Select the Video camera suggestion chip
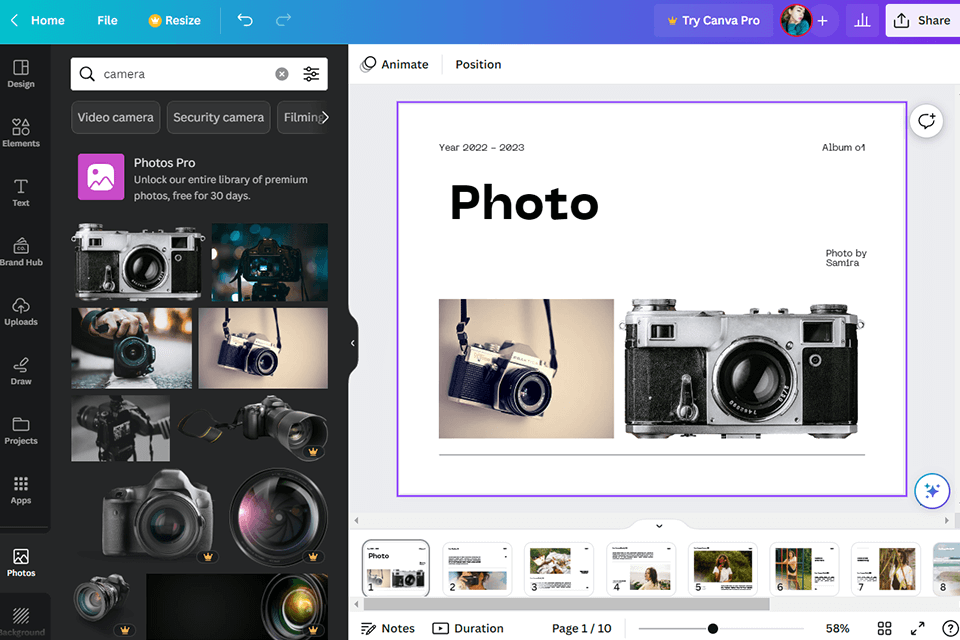The height and width of the screenshot is (640, 960). [115, 117]
